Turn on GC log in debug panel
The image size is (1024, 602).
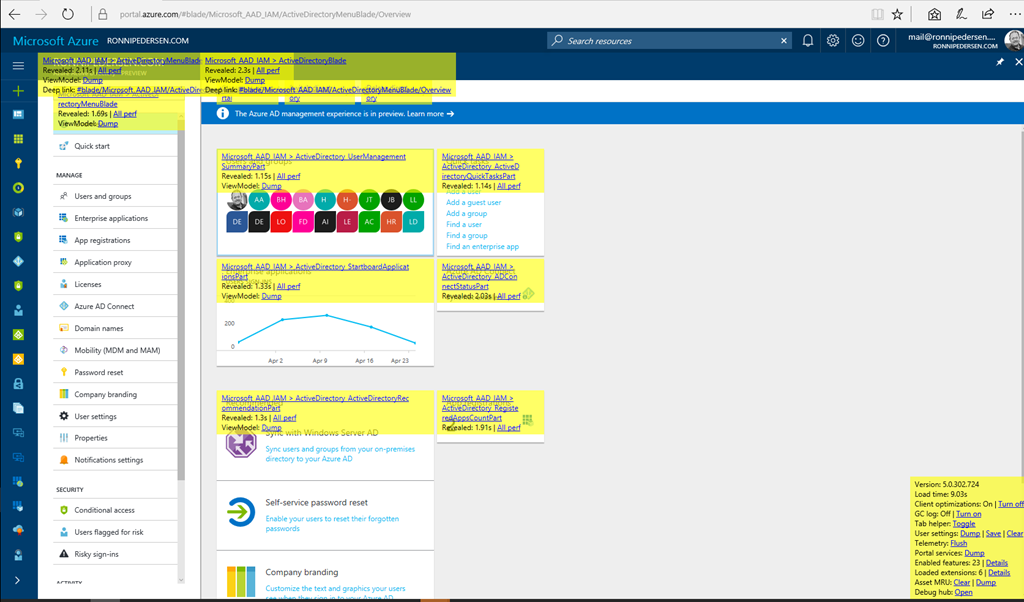tap(968, 514)
